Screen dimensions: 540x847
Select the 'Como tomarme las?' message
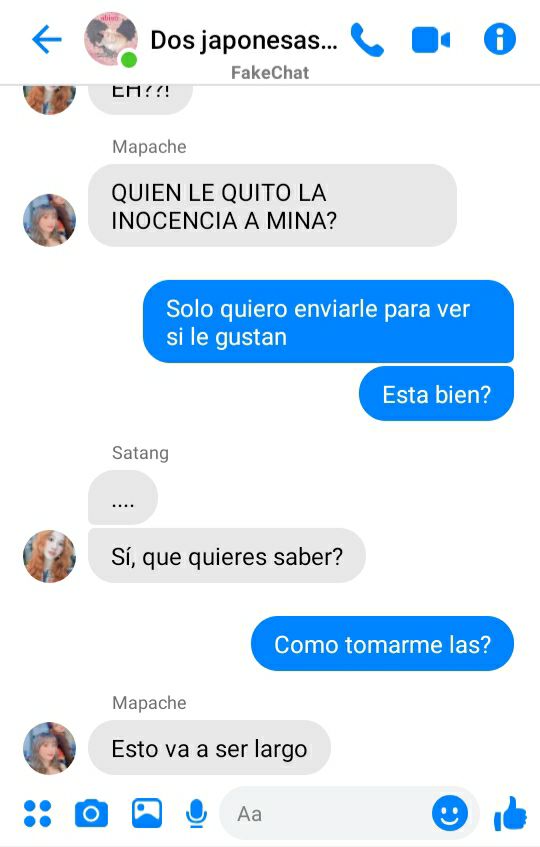382,644
